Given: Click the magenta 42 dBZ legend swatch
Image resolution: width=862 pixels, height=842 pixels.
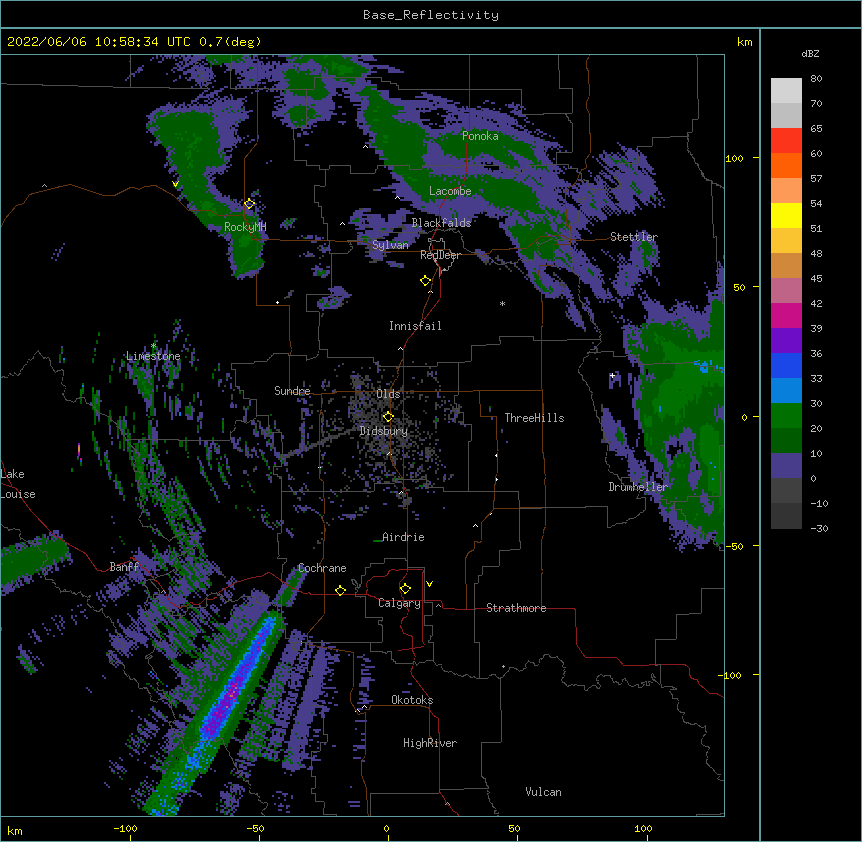Looking at the screenshot, I should (x=786, y=315).
